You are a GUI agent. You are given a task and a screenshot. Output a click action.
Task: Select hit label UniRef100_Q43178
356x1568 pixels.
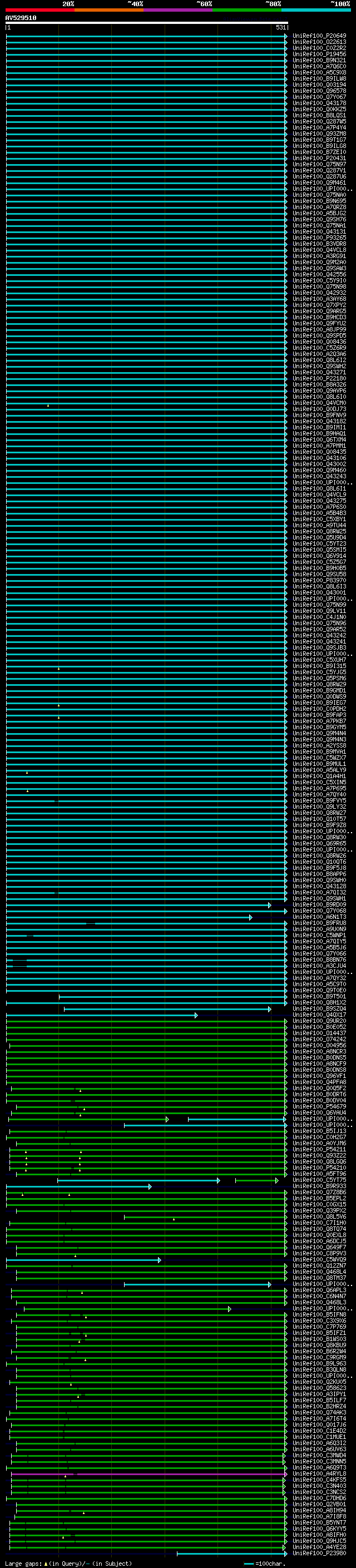(319, 103)
